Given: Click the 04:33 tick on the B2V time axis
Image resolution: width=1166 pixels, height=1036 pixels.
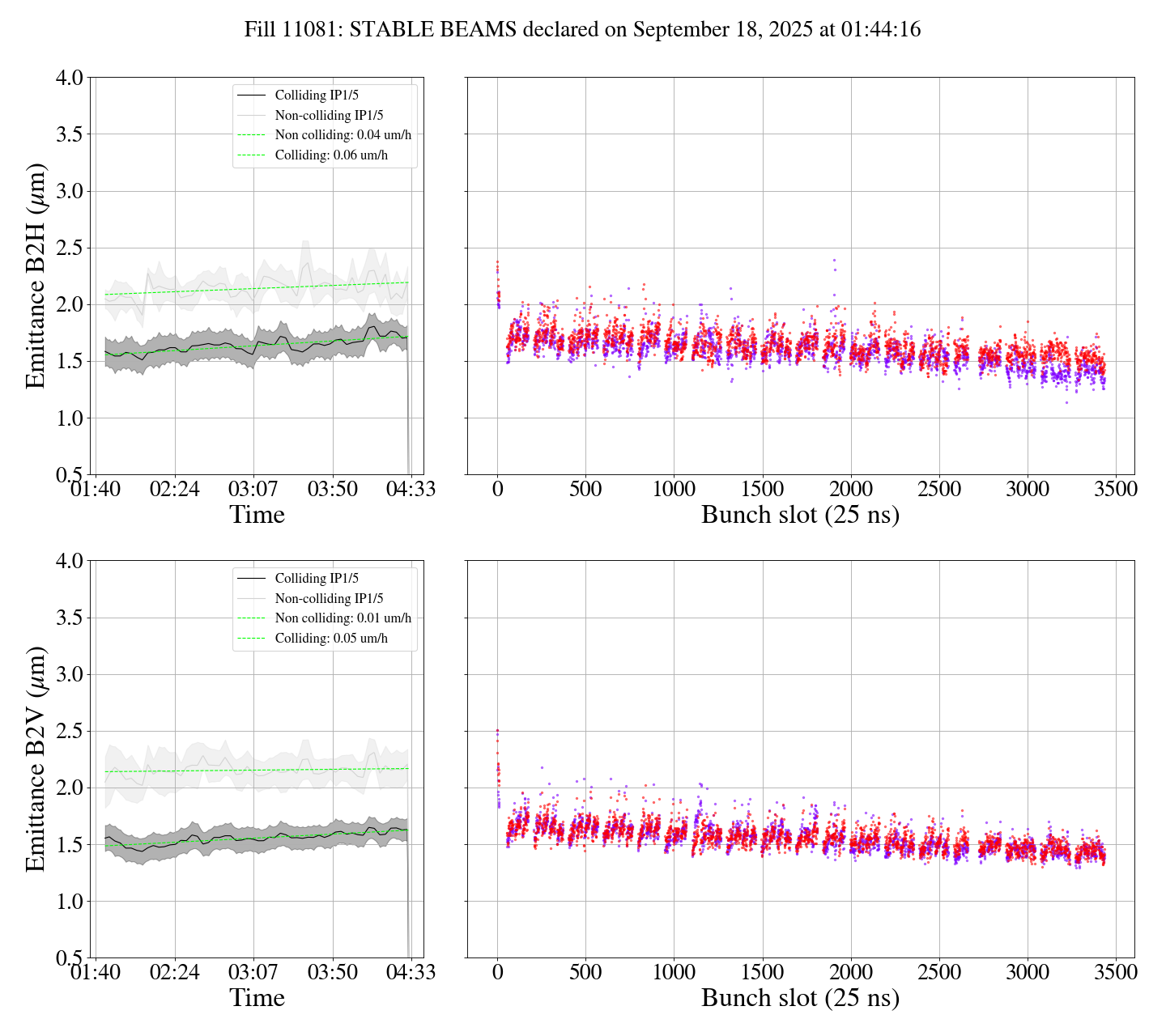Looking at the screenshot, I should (x=411, y=972).
